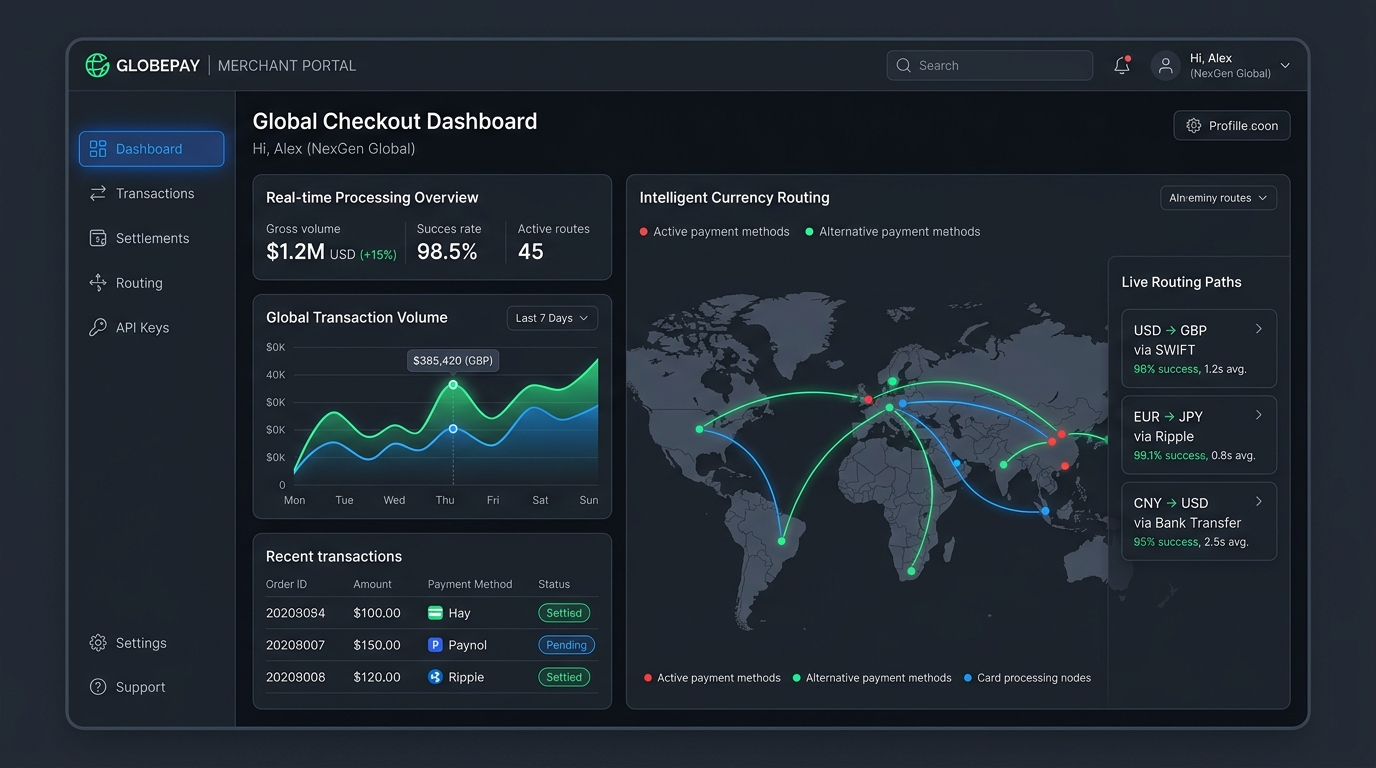Screen dimensions: 1376x768
Task: Open the USD → GBP via SWIFT card
Action: [x=1199, y=349]
